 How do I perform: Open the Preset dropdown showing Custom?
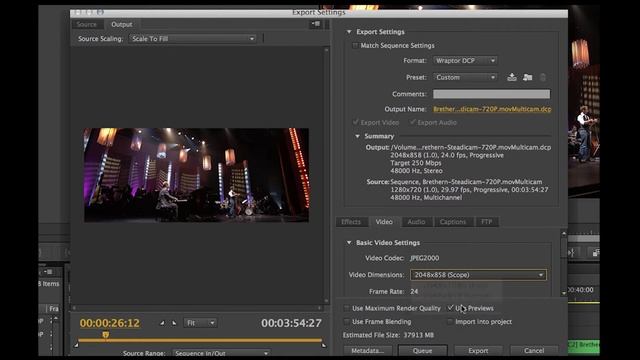coord(465,77)
